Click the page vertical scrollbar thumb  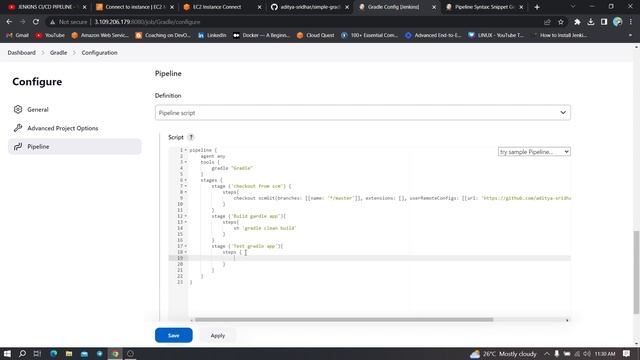[x=636, y=272]
